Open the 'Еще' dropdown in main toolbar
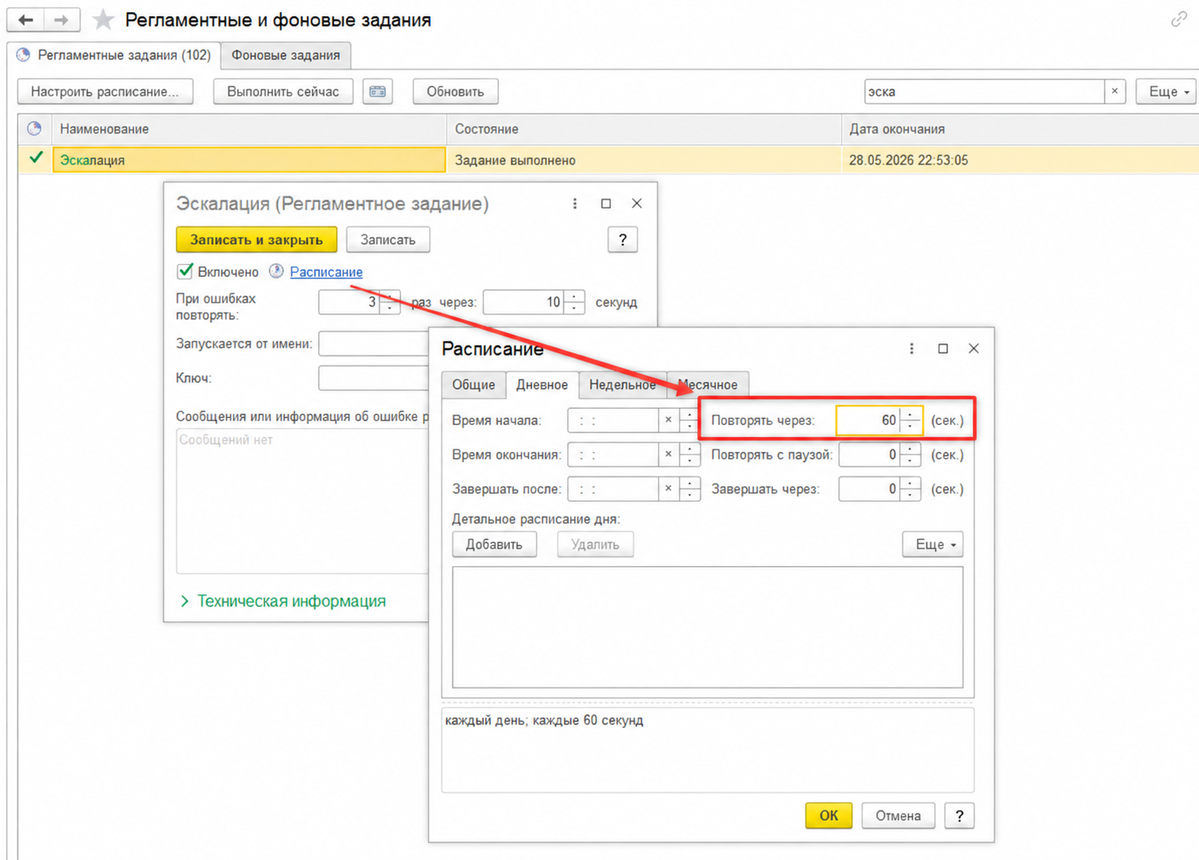 click(1167, 92)
